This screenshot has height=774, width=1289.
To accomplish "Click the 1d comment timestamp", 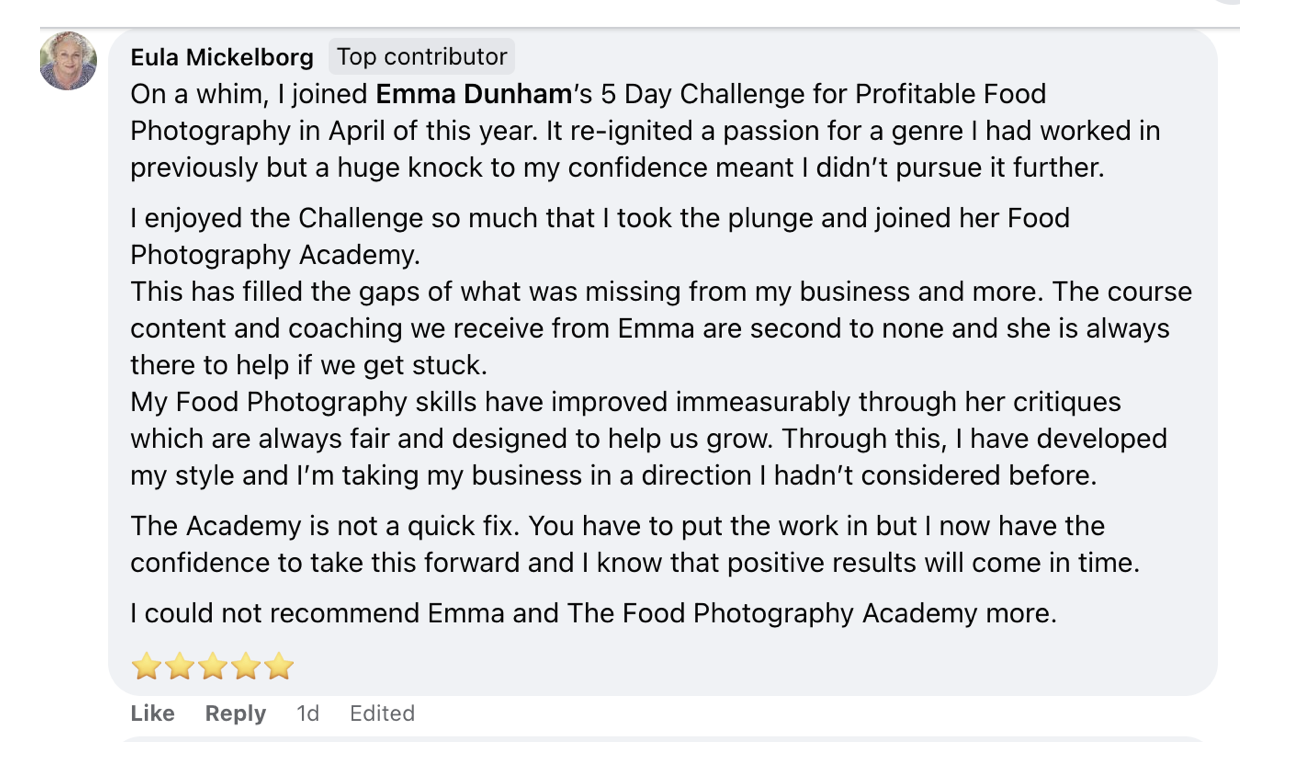I will click(308, 713).
